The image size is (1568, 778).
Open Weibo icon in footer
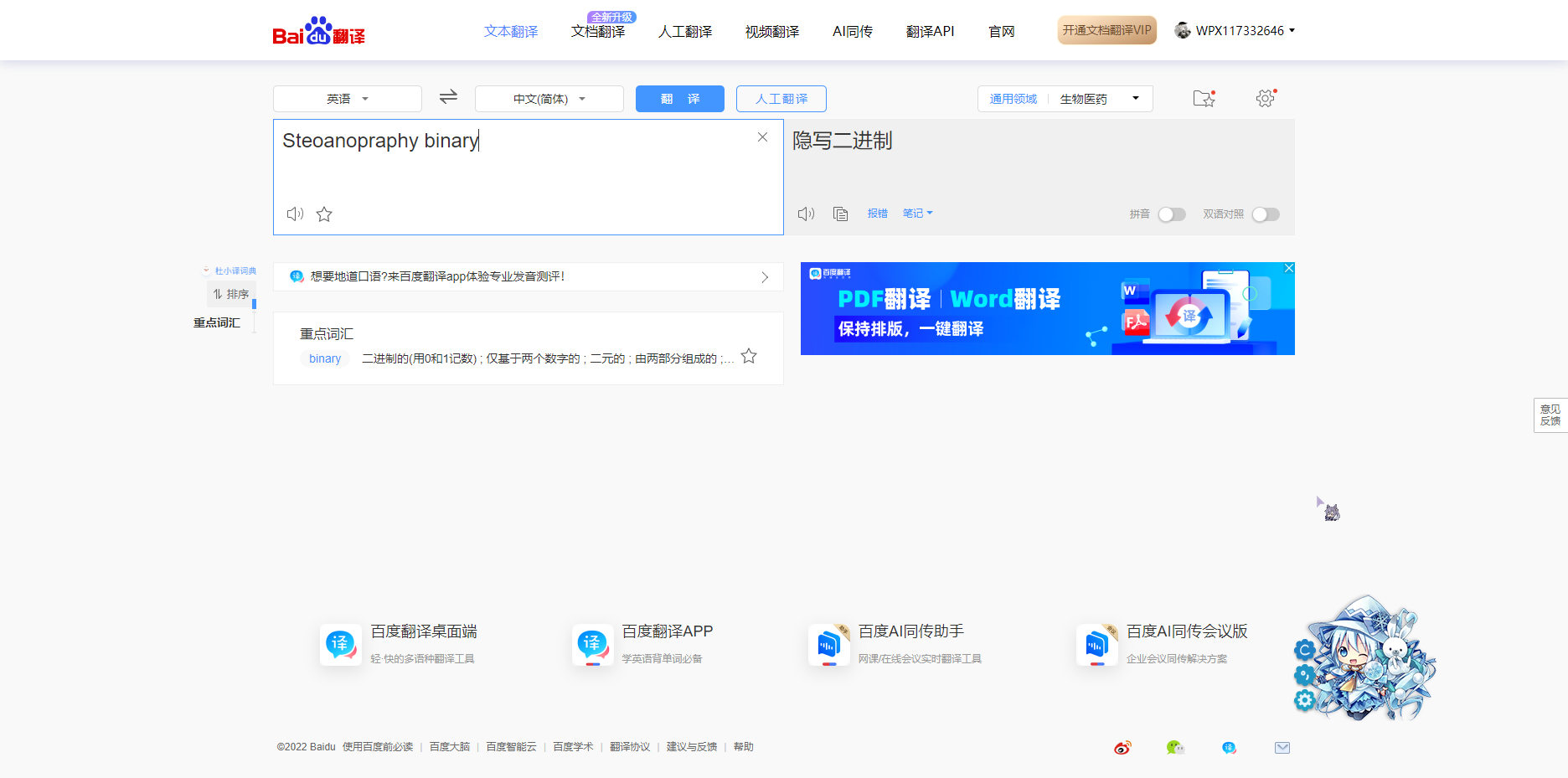point(1122,748)
